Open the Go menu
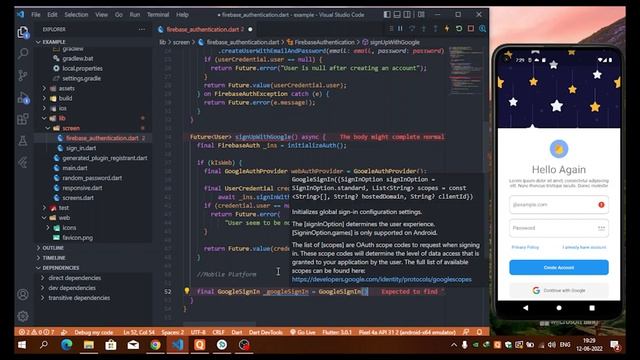 119,15
